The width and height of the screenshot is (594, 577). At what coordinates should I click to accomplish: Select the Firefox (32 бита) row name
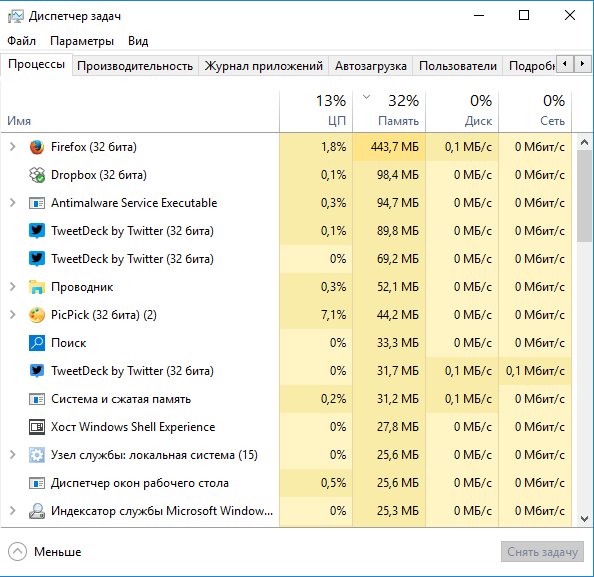pos(94,147)
